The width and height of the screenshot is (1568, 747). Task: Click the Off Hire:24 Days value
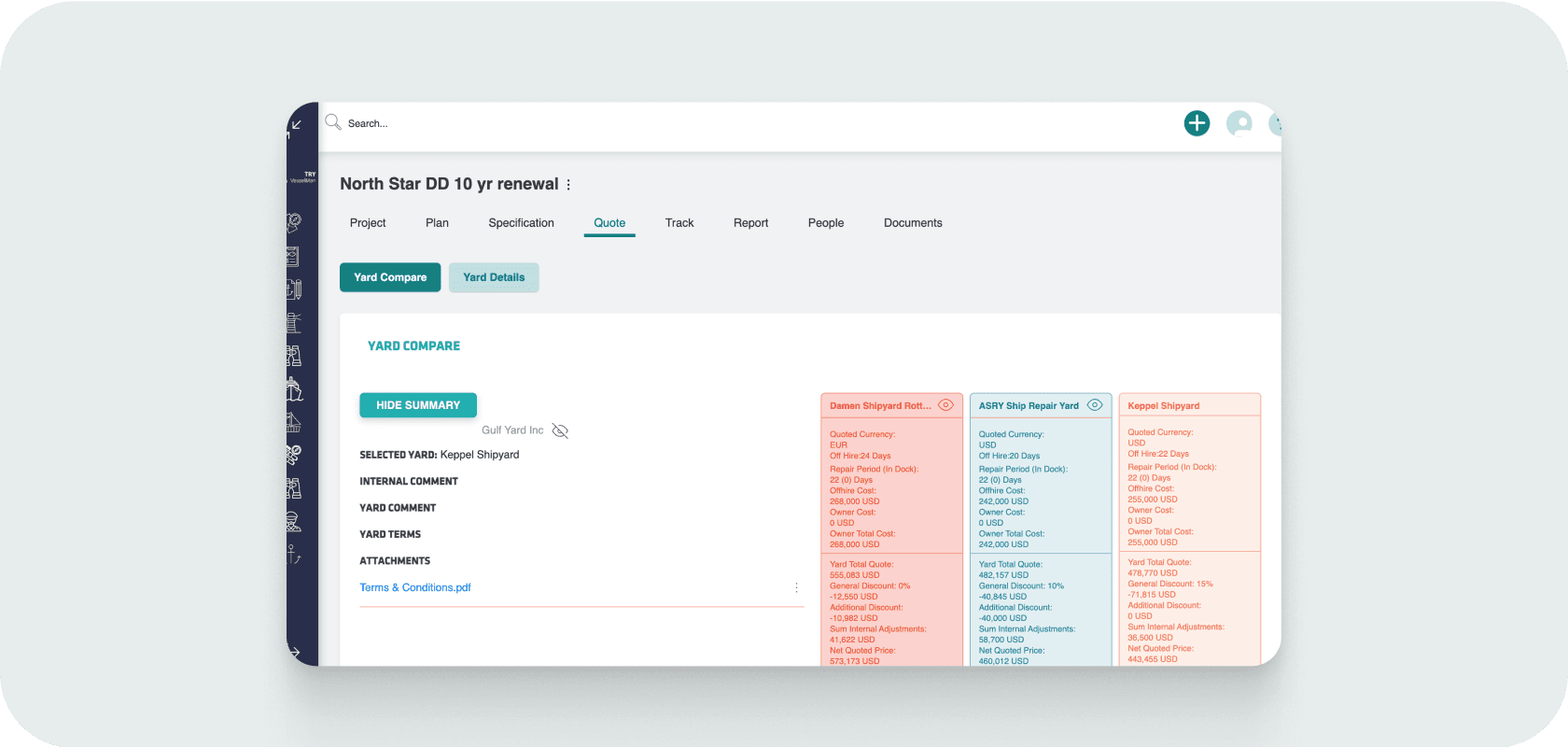(x=861, y=456)
